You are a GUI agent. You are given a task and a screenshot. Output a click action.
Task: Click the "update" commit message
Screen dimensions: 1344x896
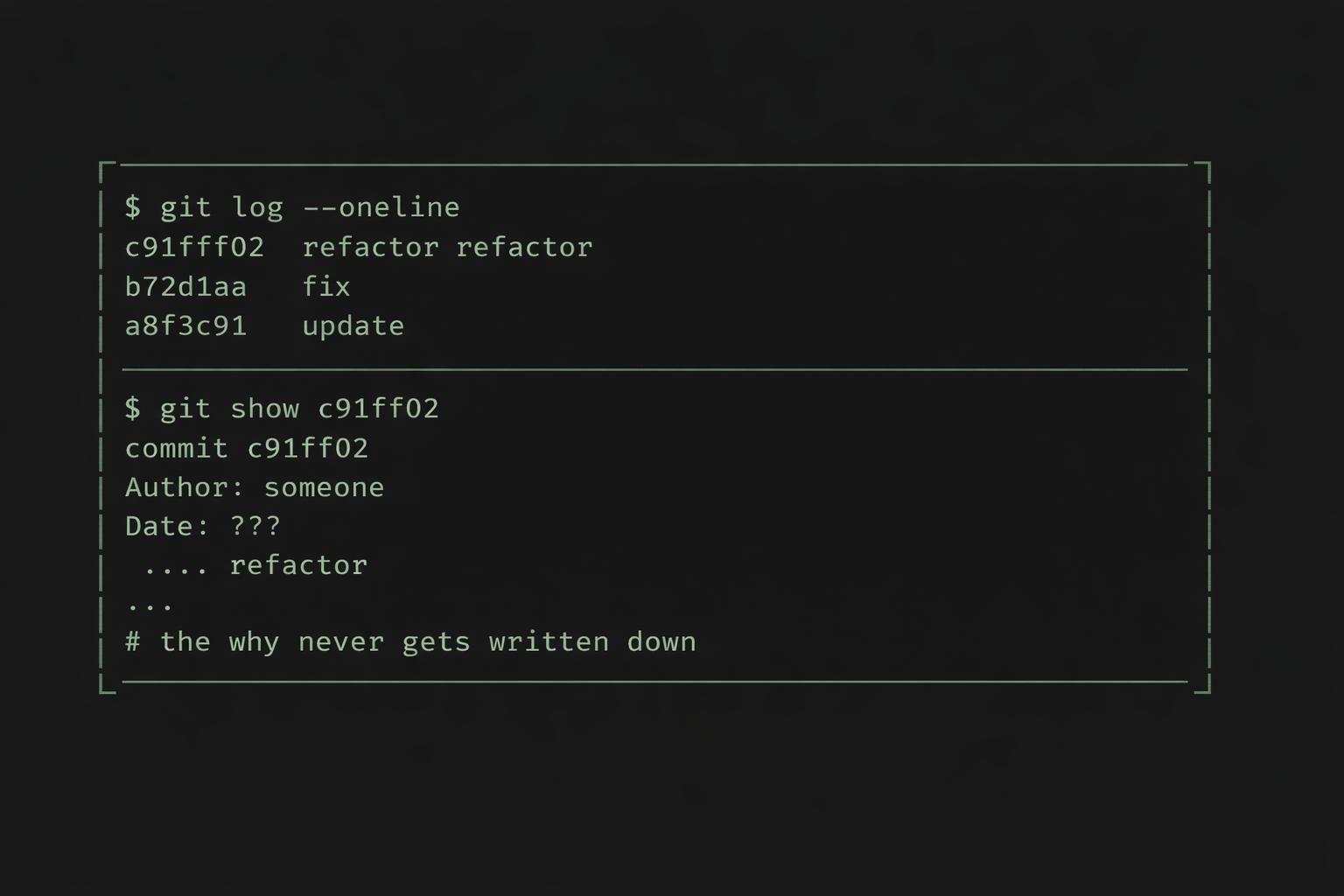(x=353, y=326)
